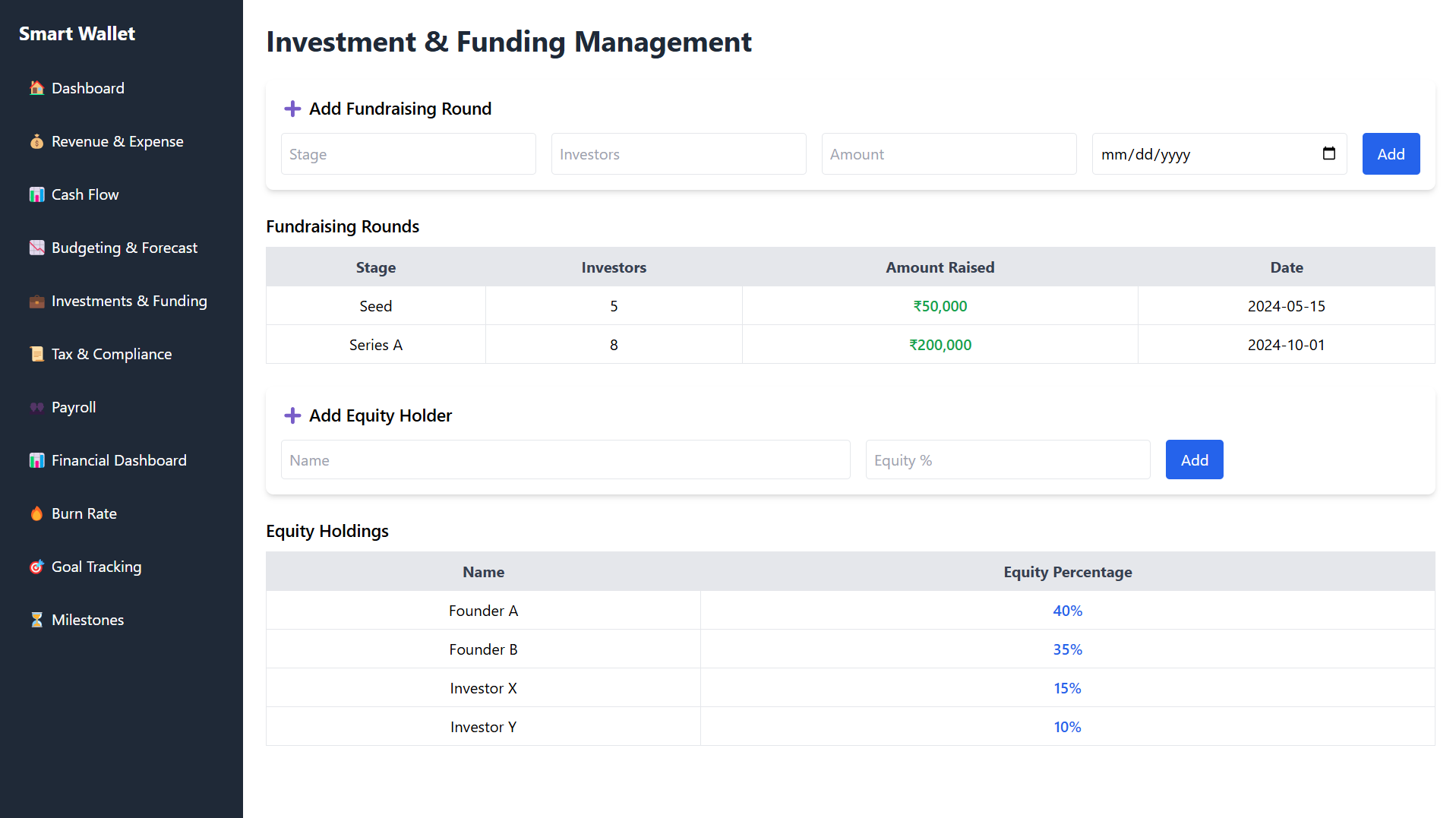
Task: Click the Amount input field
Action: [948, 154]
